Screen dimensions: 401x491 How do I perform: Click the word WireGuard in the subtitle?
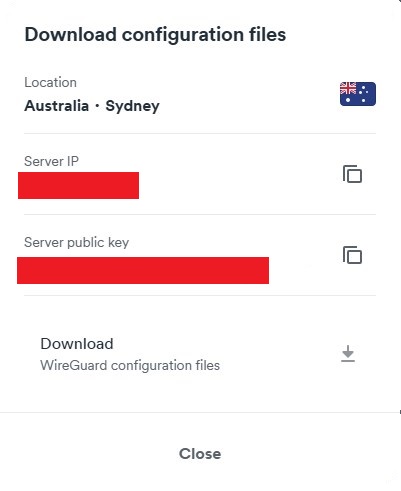74,365
